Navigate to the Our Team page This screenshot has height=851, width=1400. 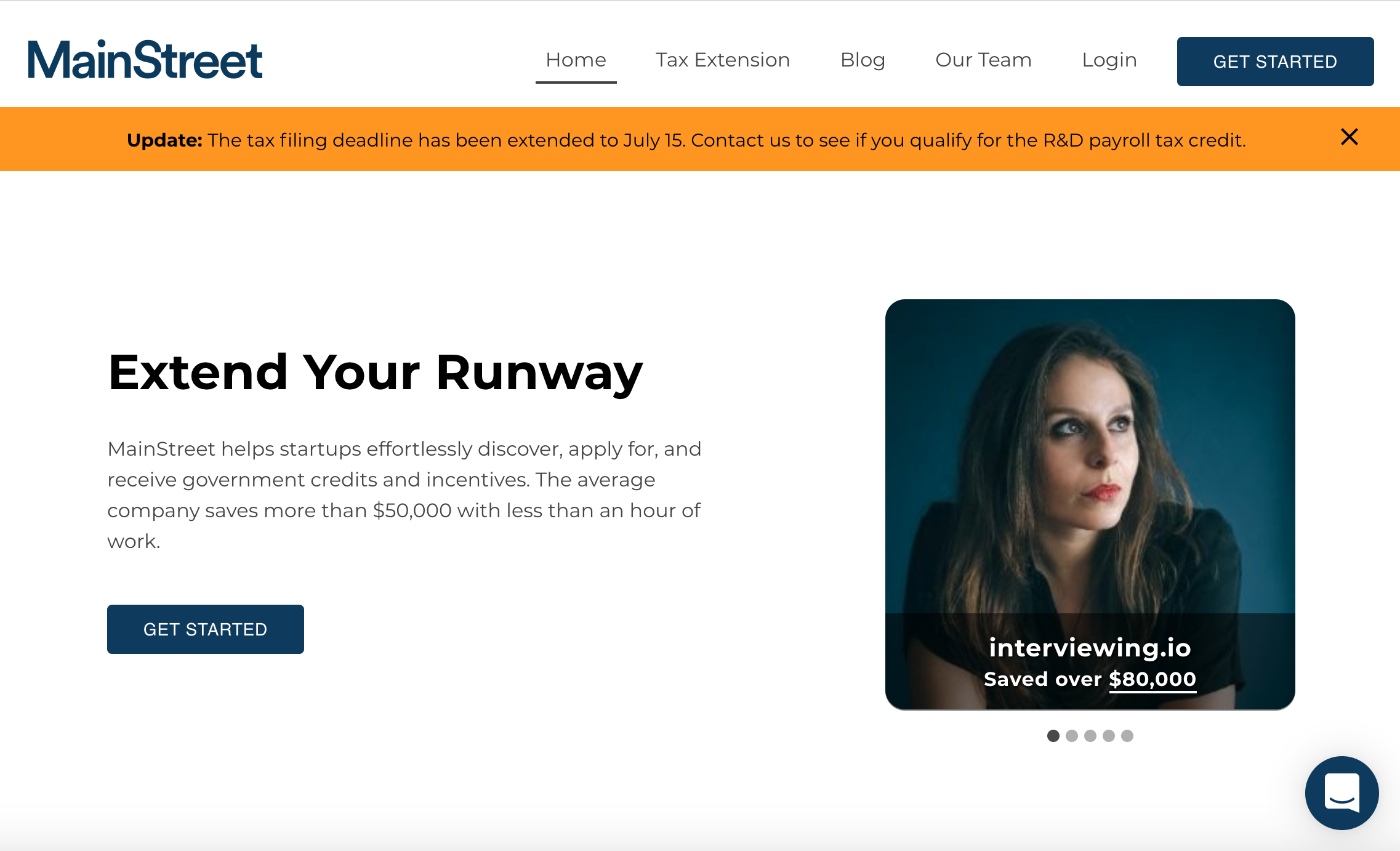click(x=983, y=60)
